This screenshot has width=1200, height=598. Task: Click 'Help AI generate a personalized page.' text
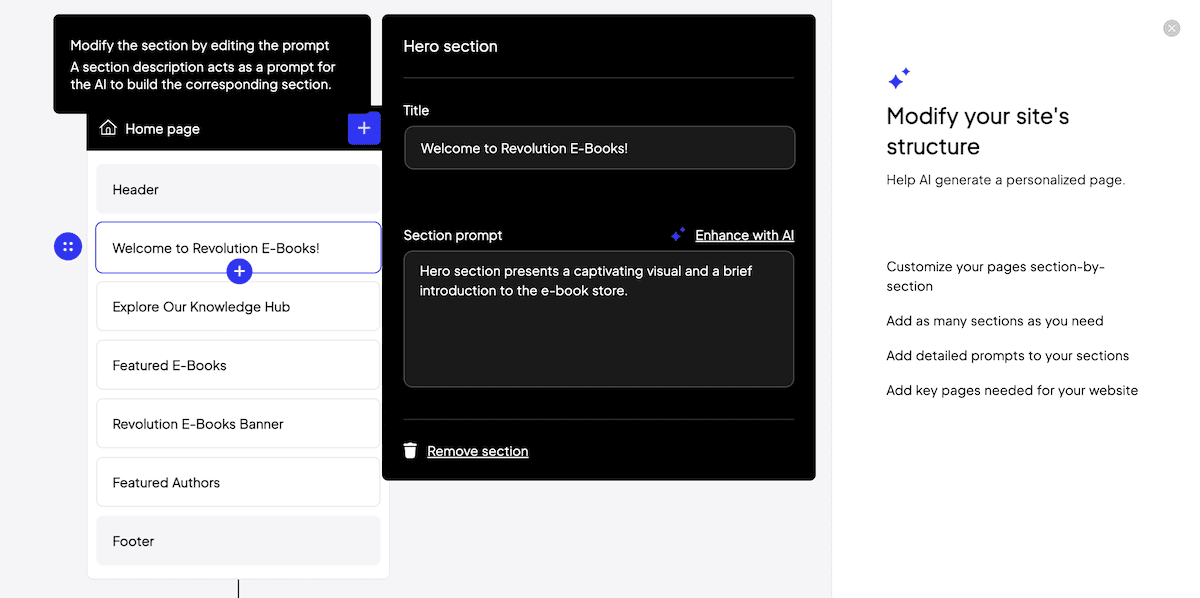pyautogui.click(x=1006, y=180)
